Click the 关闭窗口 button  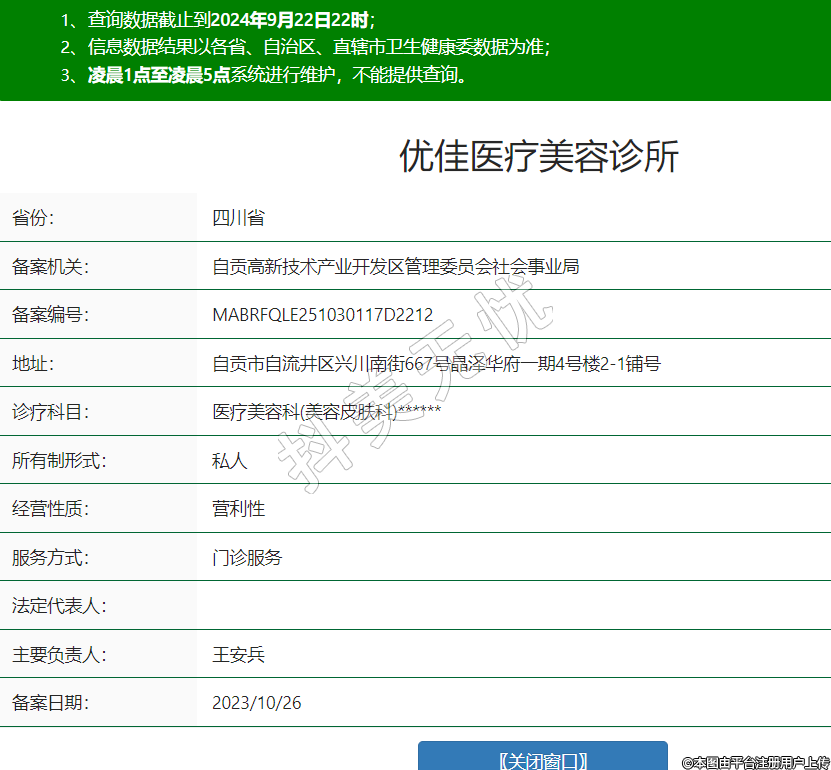pos(542,759)
